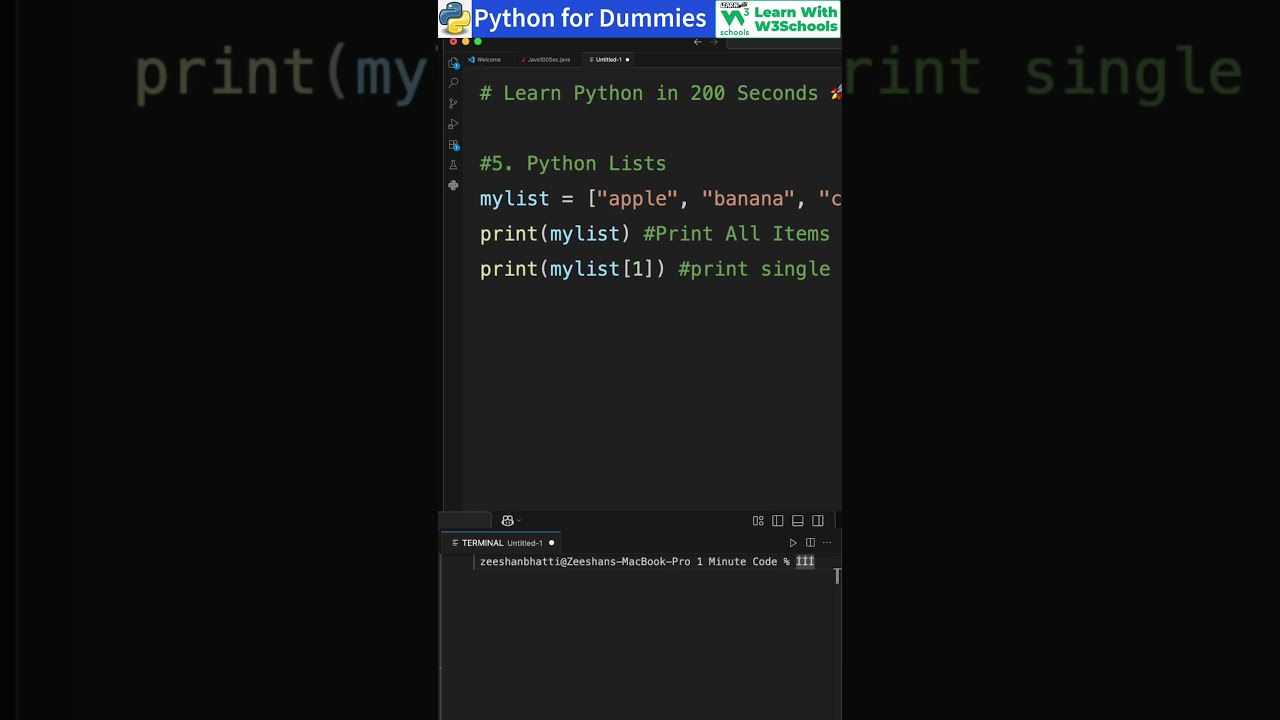Viewport: 1280px width, 720px height.
Task: Toggle the primary side bar layout button
Action: (778, 521)
